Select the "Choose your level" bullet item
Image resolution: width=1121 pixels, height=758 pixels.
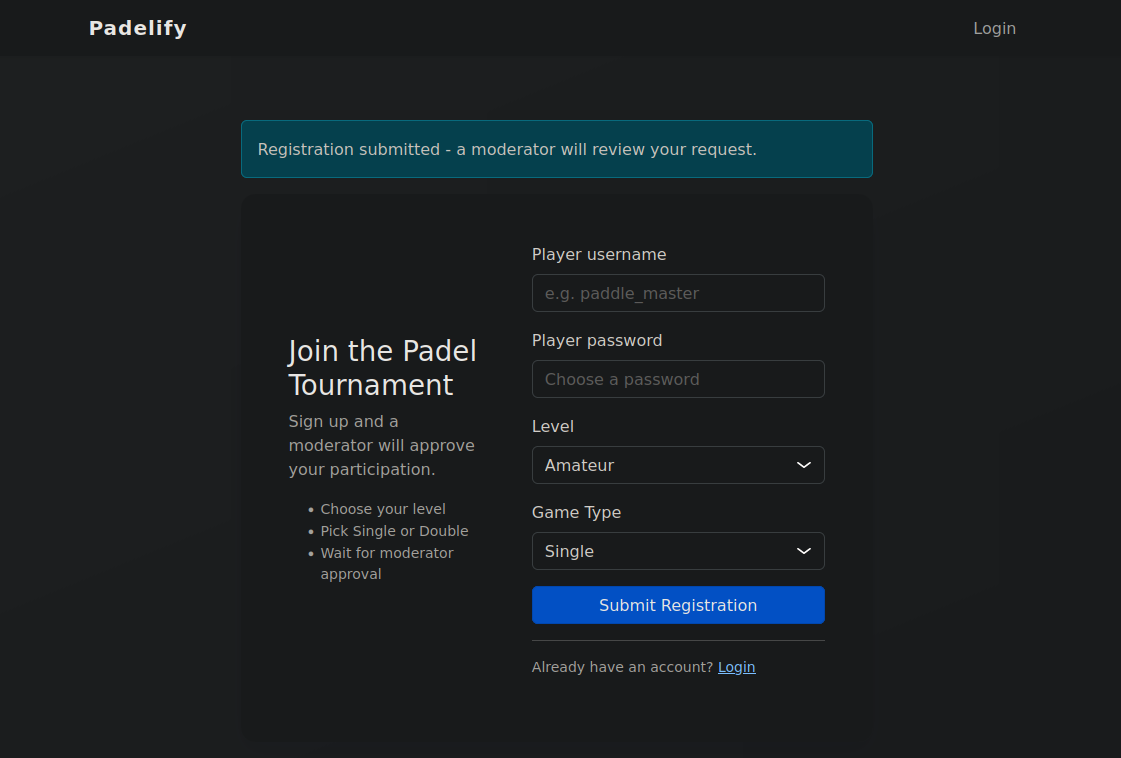[383, 509]
